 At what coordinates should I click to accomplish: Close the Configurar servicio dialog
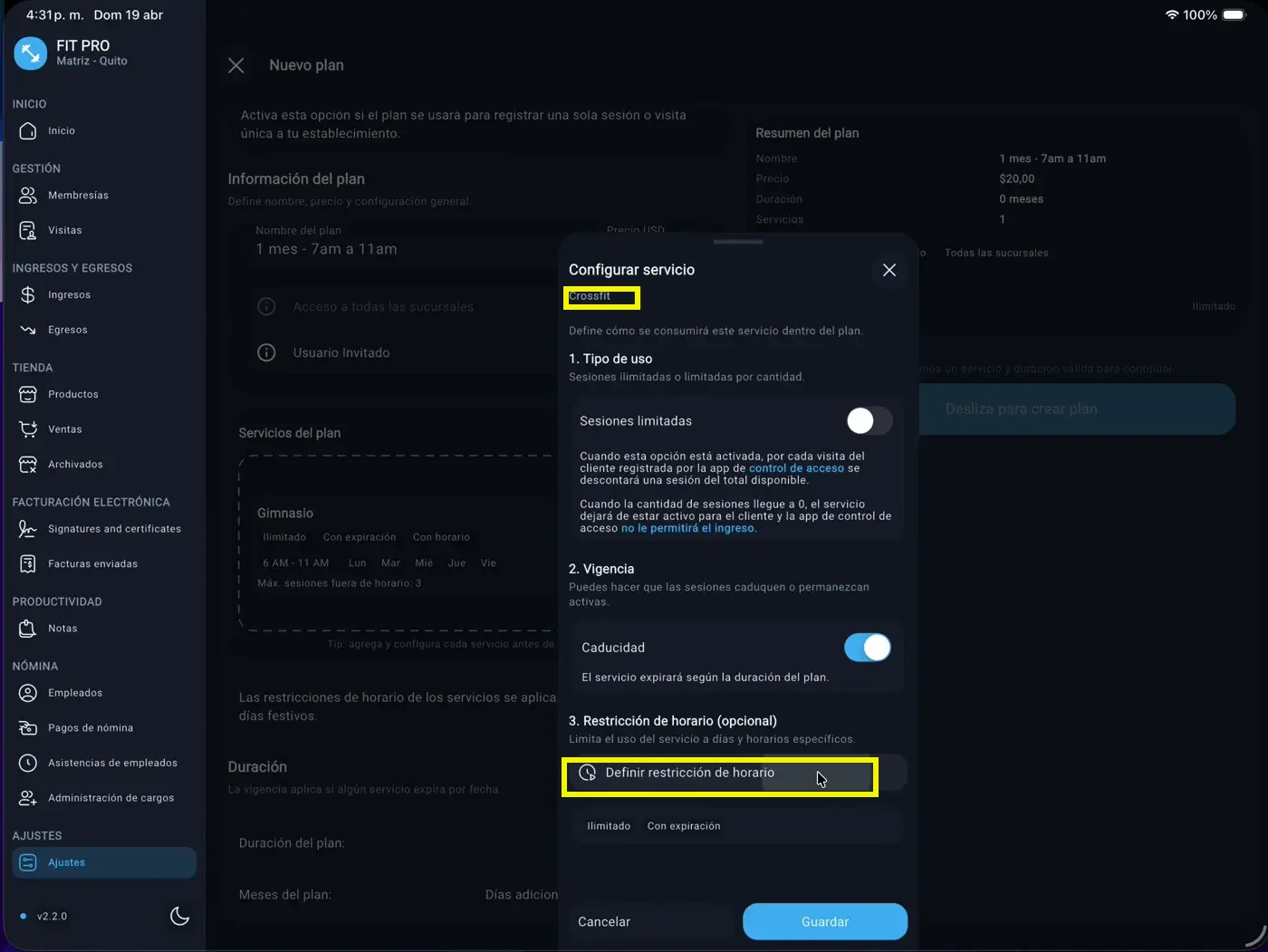889,271
